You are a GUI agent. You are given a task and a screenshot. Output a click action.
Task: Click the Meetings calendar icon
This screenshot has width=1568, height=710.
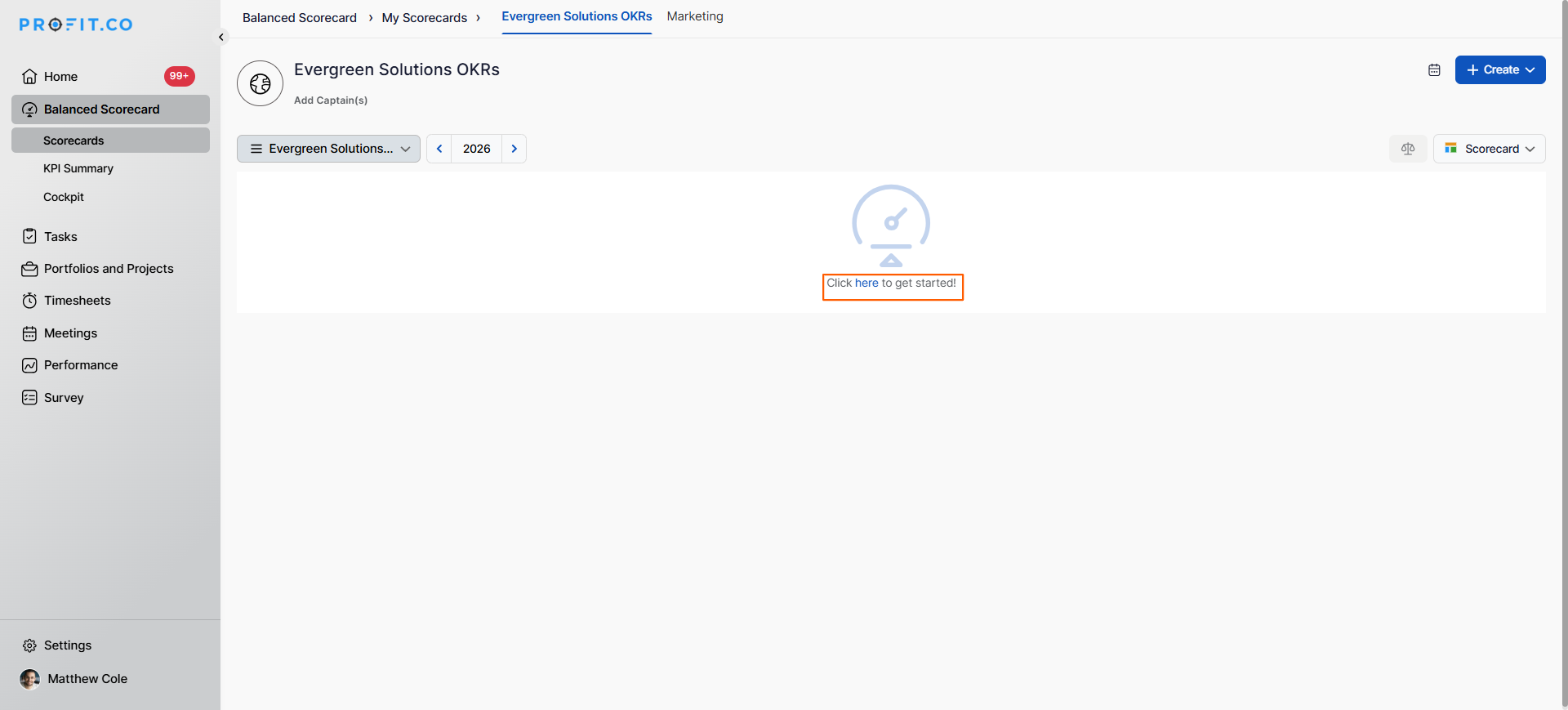pyautogui.click(x=29, y=333)
